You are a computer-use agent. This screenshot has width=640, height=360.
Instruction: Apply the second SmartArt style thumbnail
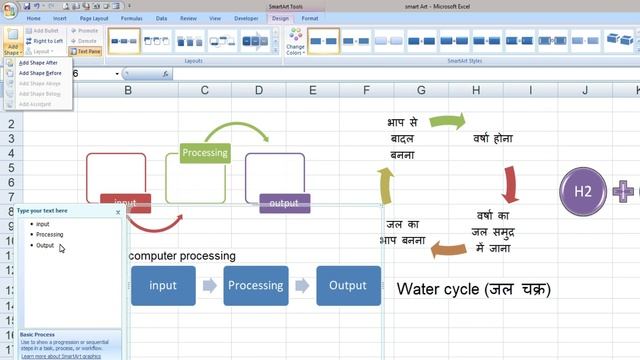click(356, 41)
